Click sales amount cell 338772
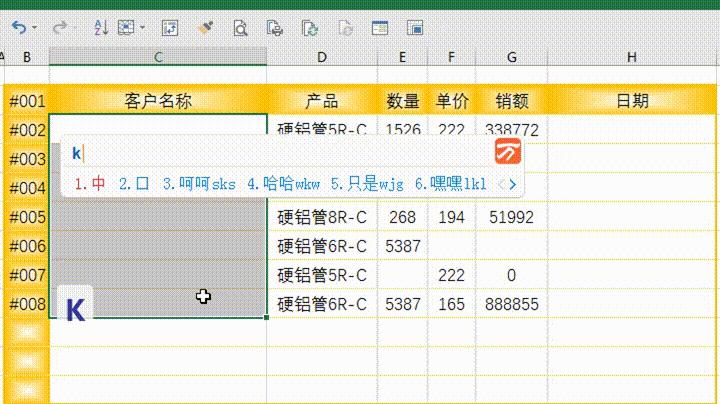The image size is (720, 404). click(x=512, y=129)
